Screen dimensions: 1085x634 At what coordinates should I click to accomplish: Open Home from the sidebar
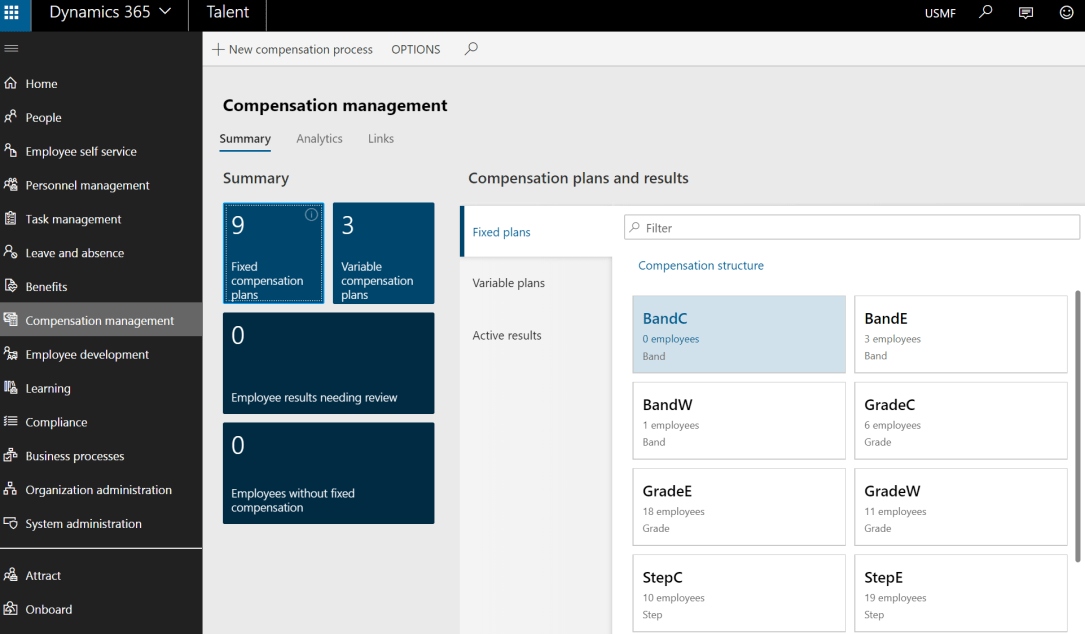(x=41, y=84)
